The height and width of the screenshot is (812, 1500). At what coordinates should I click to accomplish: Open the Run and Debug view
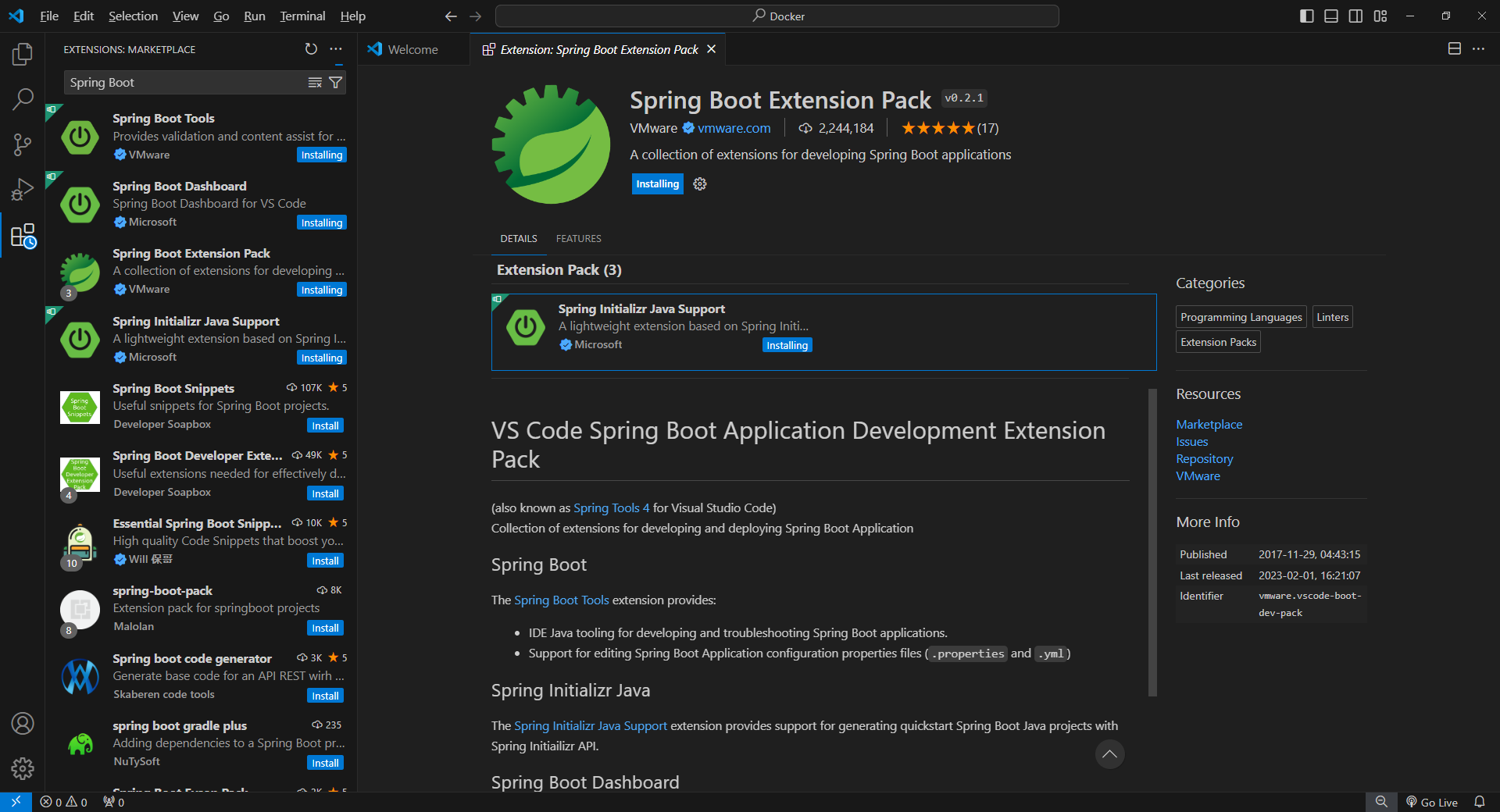(x=23, y=190)
